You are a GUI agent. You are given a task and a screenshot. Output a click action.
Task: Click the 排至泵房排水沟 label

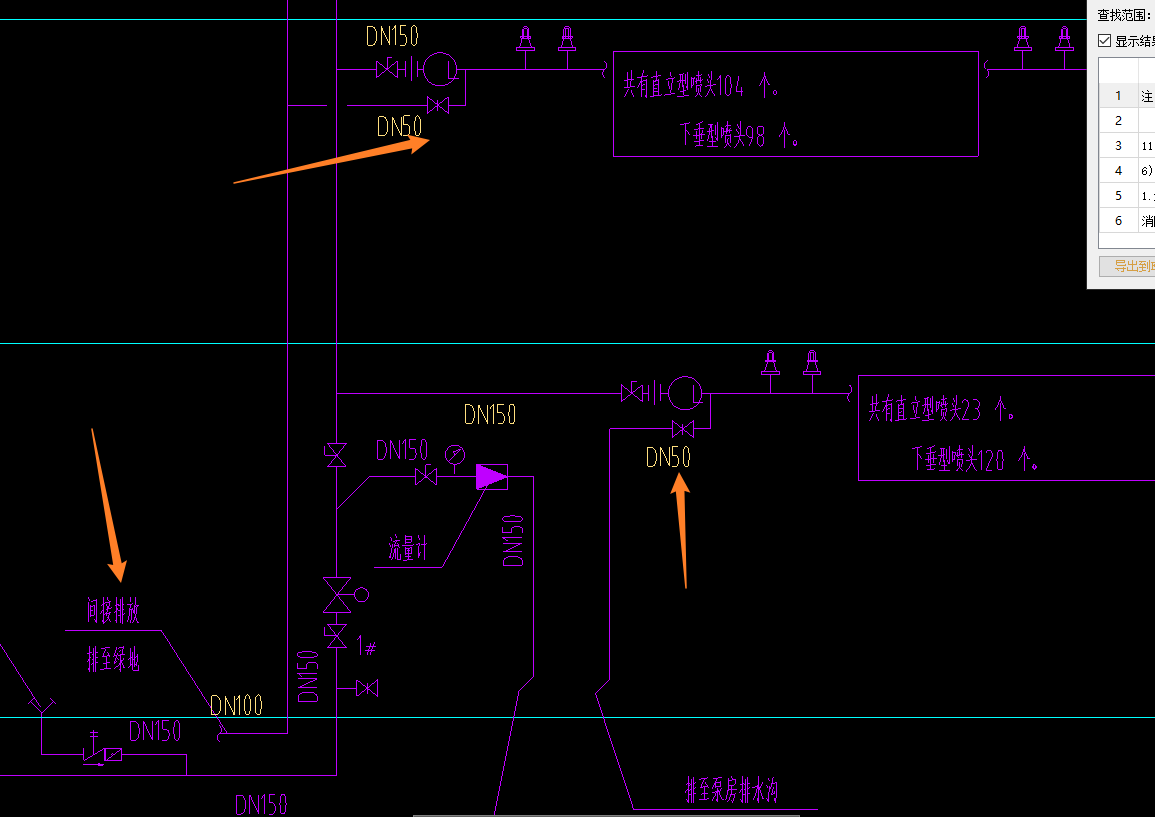tap(731, 790)
